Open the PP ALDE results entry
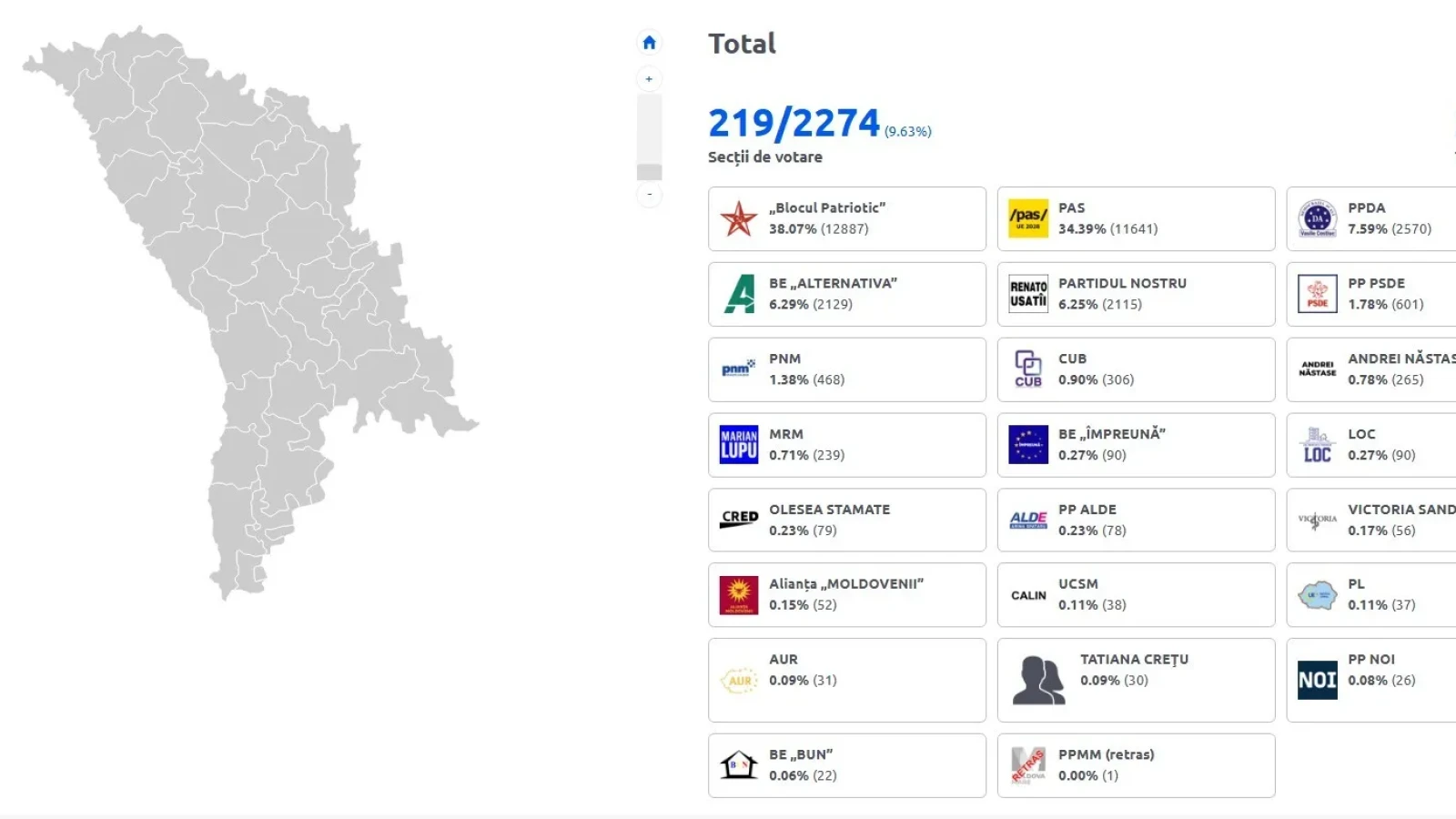 [x=1136, y=521]
